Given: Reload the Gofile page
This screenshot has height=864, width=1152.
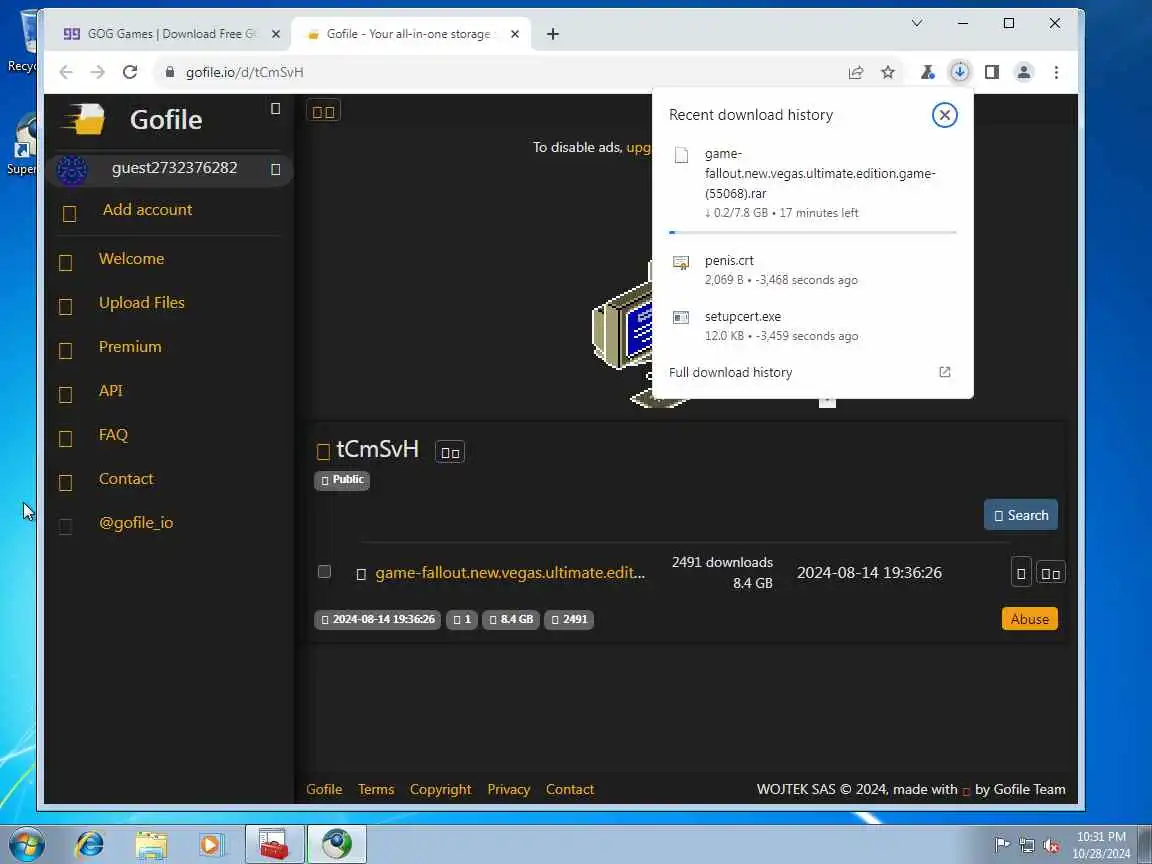Looking at the screenshot, I should (x=130, y=72).
